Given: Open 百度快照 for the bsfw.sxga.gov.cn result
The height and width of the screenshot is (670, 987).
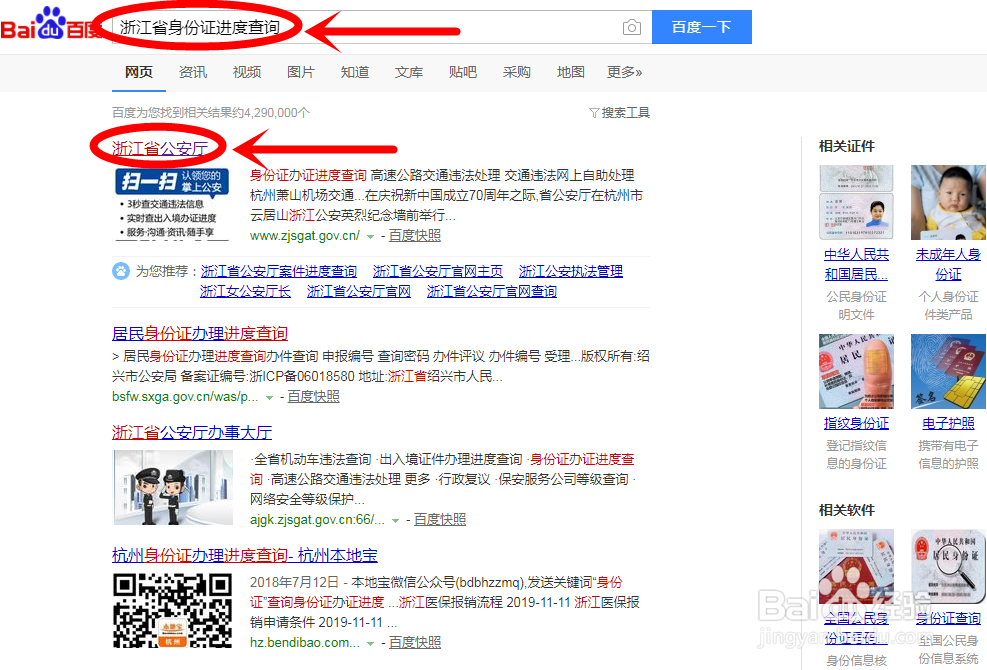Looking at the screenshot, I should (x=313, y=397).
